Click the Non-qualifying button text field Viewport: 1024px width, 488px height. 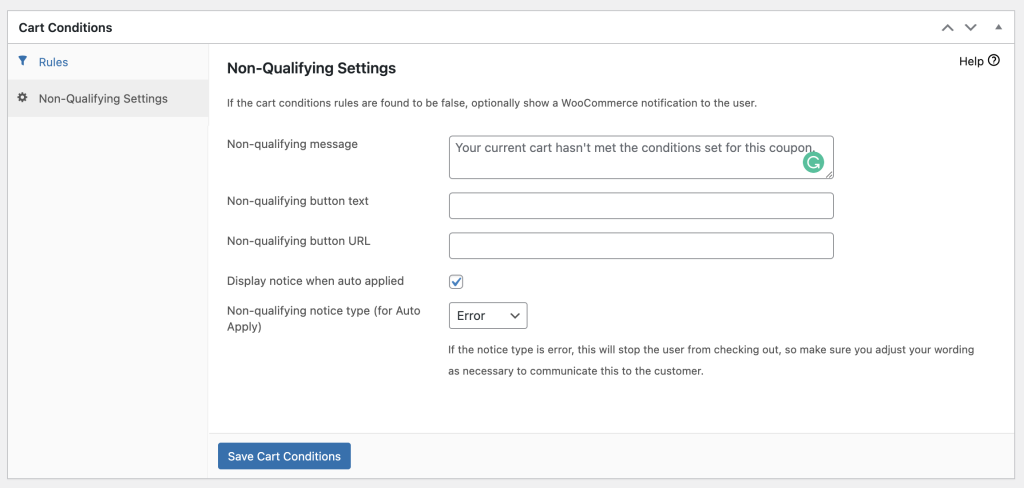pos(641,206)
